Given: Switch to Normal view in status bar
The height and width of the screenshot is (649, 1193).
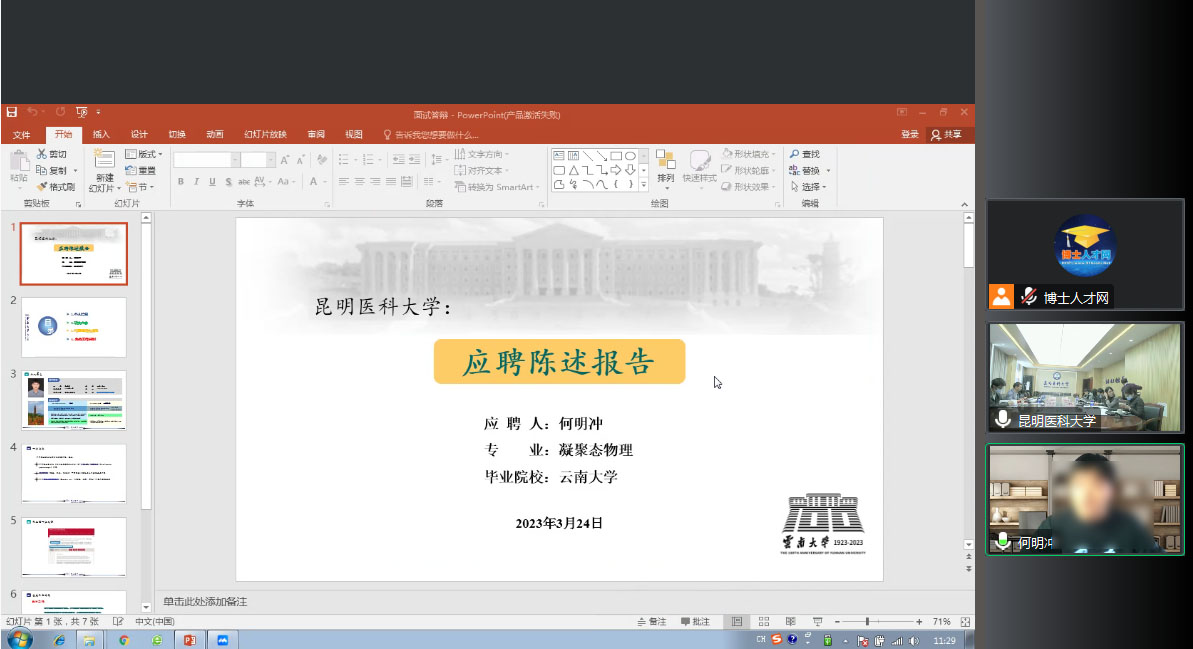Looking at the screenshot, I should pyautogui.click(x=736, y=622).
